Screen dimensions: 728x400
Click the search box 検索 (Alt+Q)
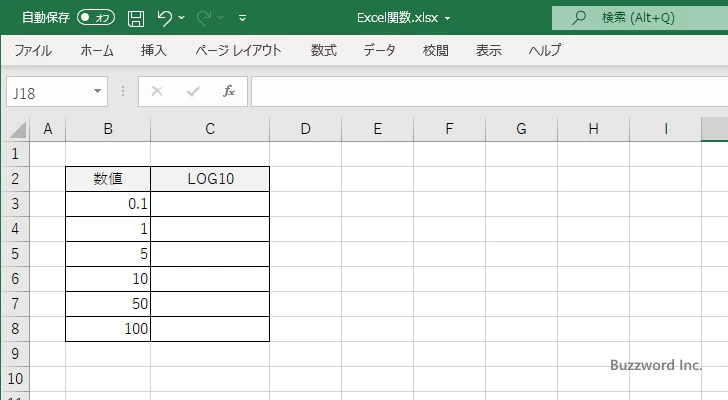pyautogui.click(x=640, y=18)
